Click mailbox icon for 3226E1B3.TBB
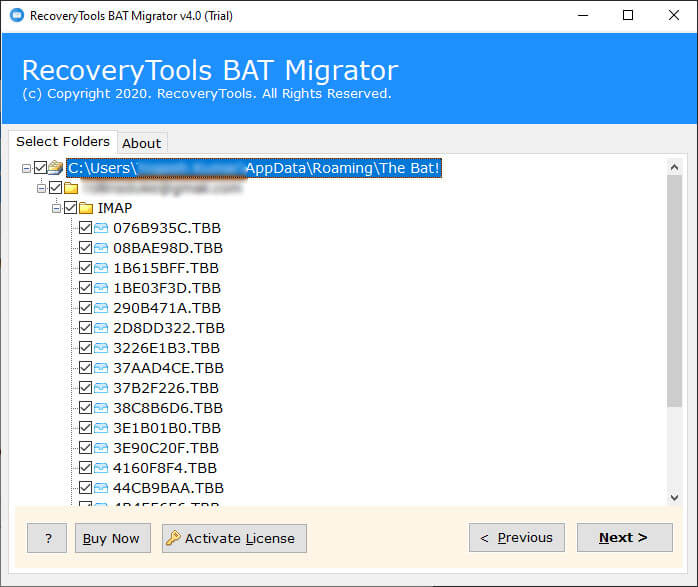 point(101,348)
